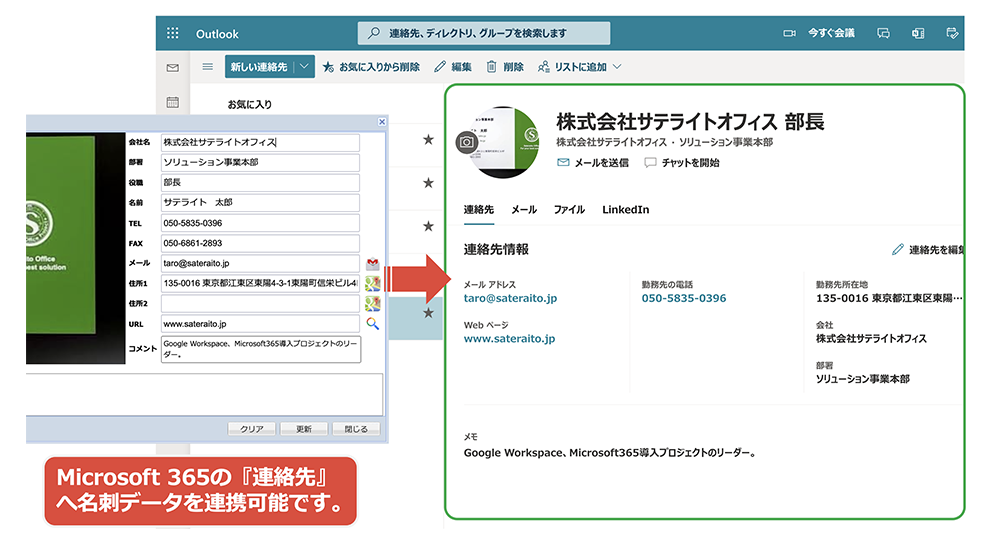Switch to the ファイル tab
Screen dimensions: 1000x537
(x=570, y=210)
